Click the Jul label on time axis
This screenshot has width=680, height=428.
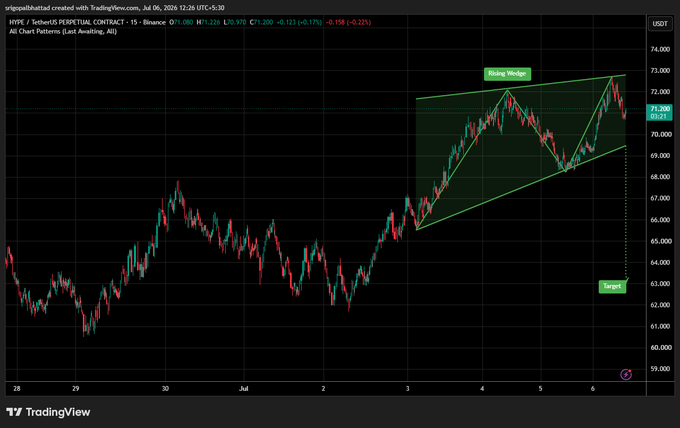click(x=244, y=389)
